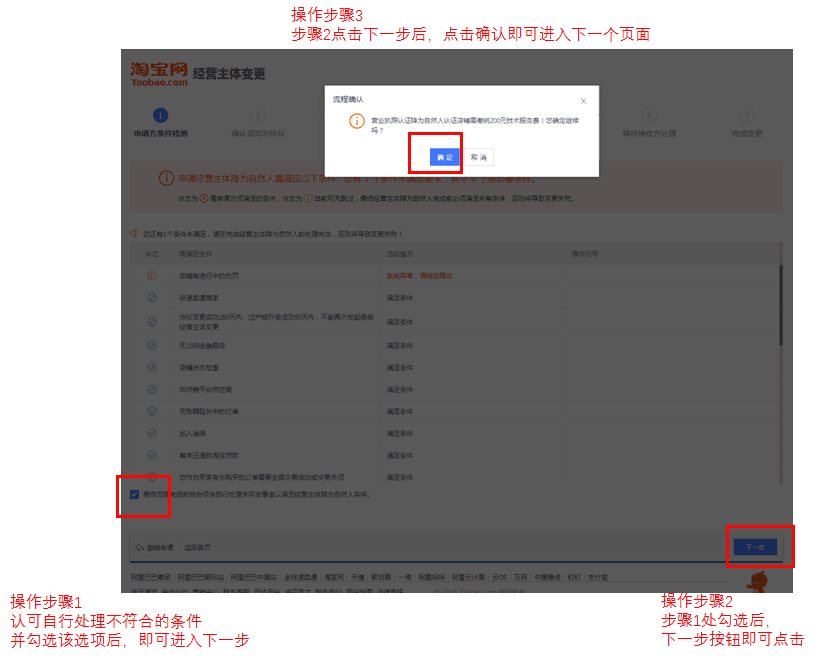Image resolution: width=839 pixels, height=659 pixels.
Task: Click the 无1688金融服务 condition text
Action: (x=202, y=346)
